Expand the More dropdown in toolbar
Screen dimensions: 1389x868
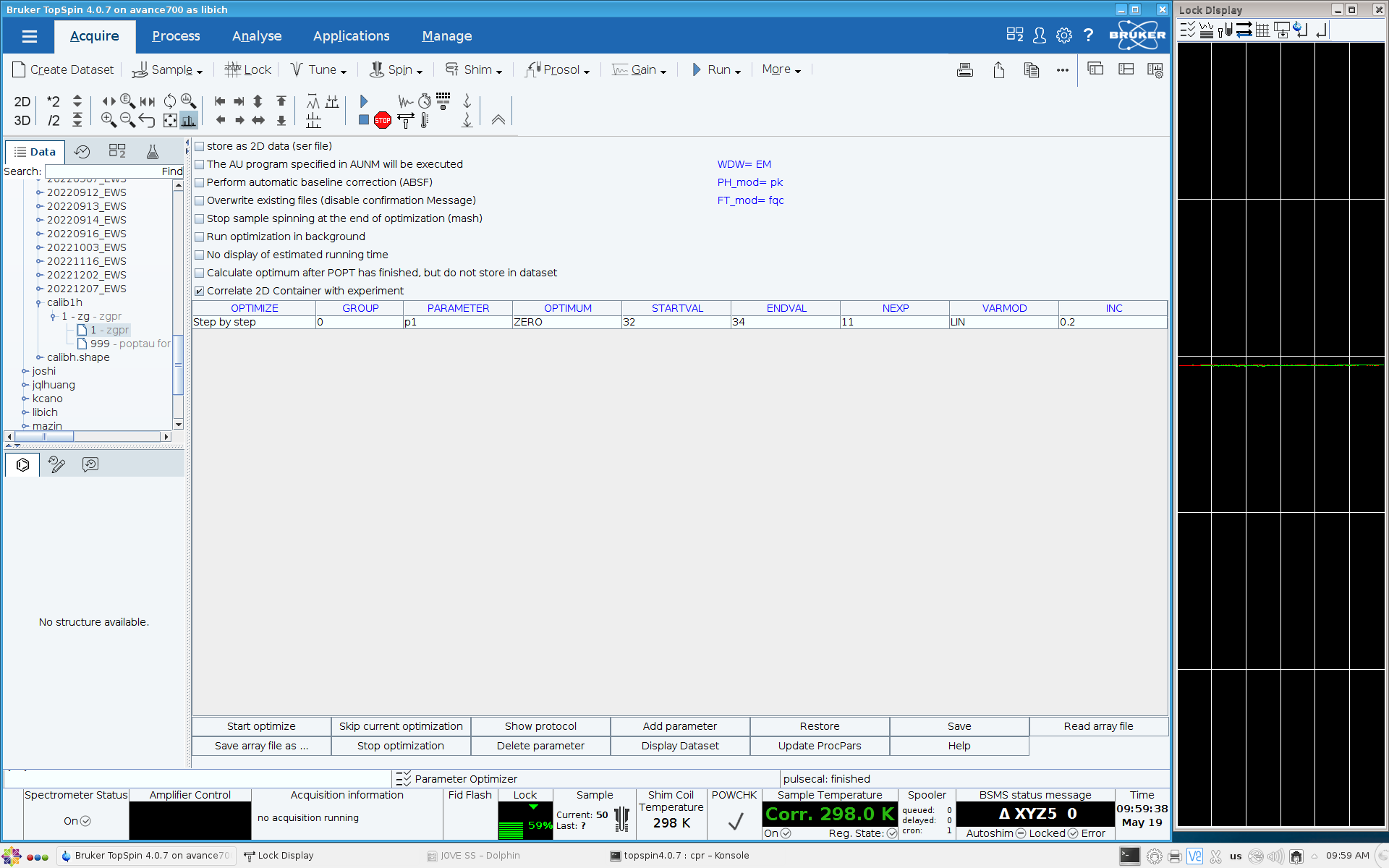point(781,69)
